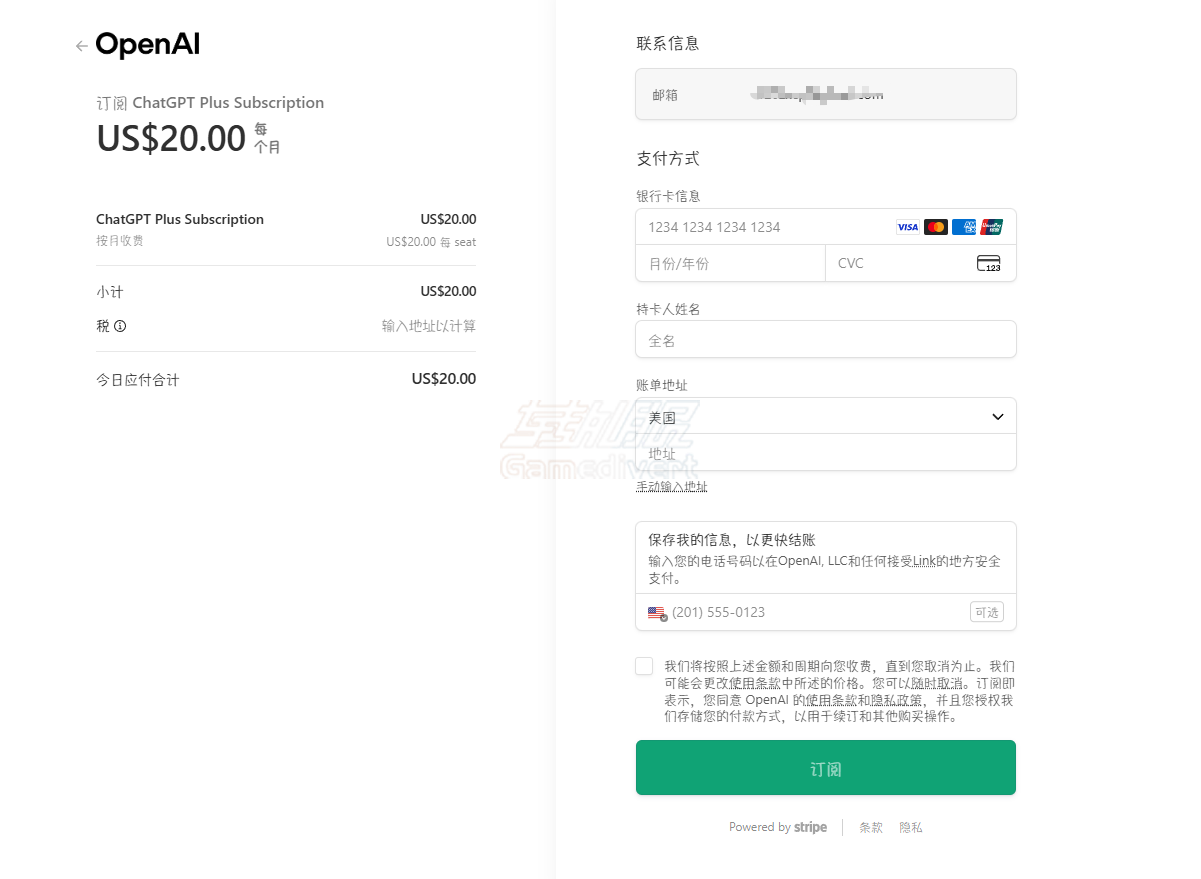This screenshot has width=1201, height=879.
Task: Click the 地址 billing address field
Action: [826, 453]
